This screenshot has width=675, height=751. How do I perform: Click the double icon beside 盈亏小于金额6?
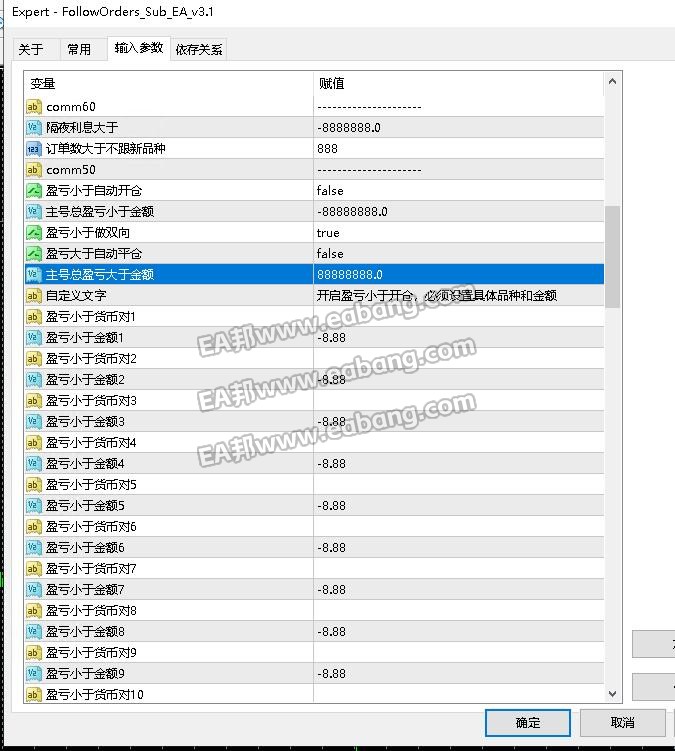point(34,548)
